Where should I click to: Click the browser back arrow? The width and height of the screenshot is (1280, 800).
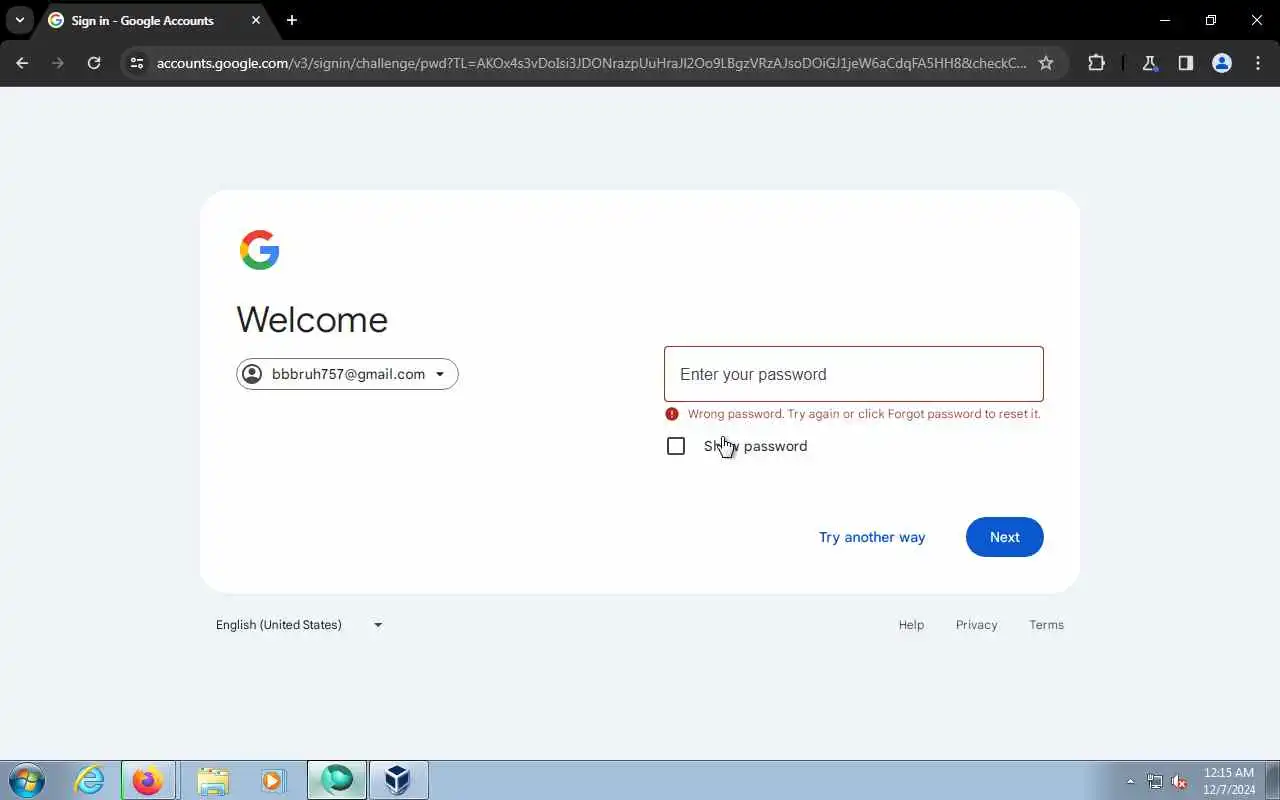[x=22, y=63]
